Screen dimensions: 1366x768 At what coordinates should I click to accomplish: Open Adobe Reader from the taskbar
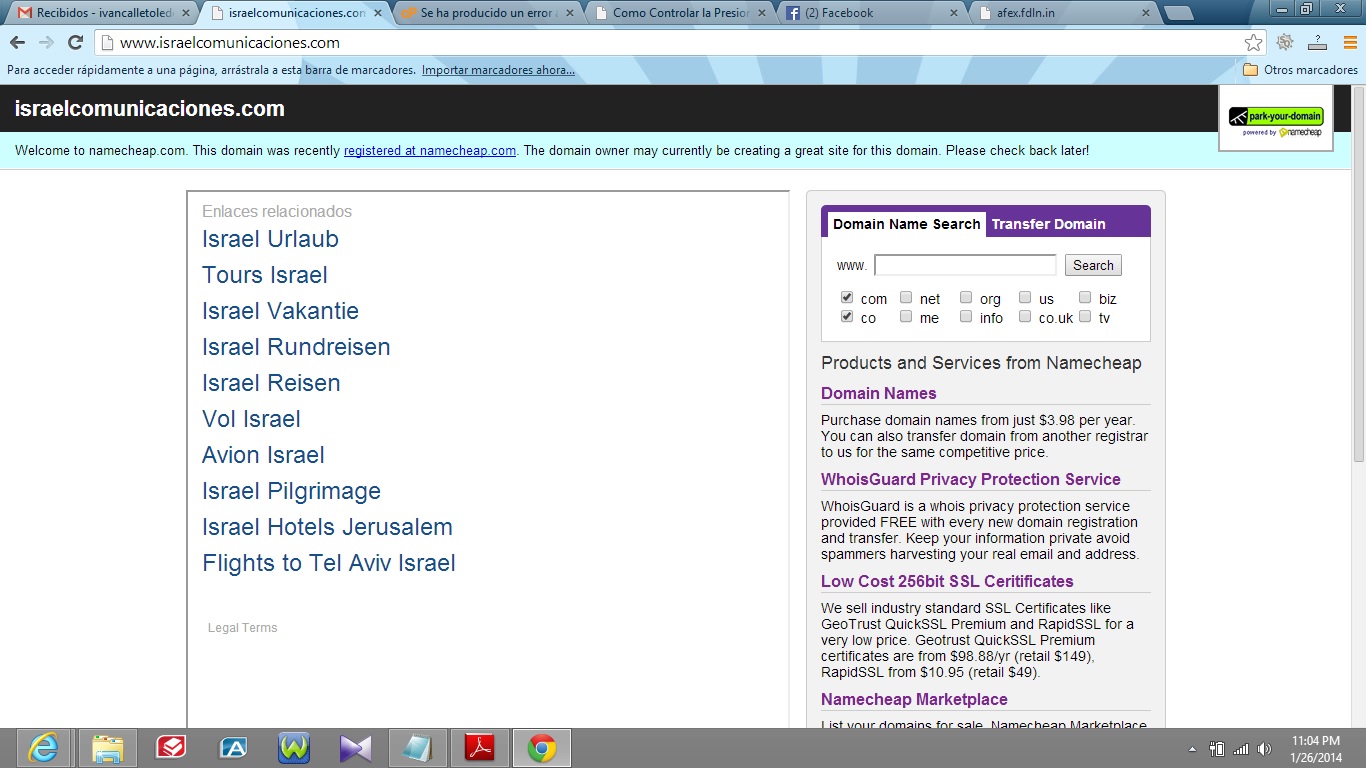480,748
